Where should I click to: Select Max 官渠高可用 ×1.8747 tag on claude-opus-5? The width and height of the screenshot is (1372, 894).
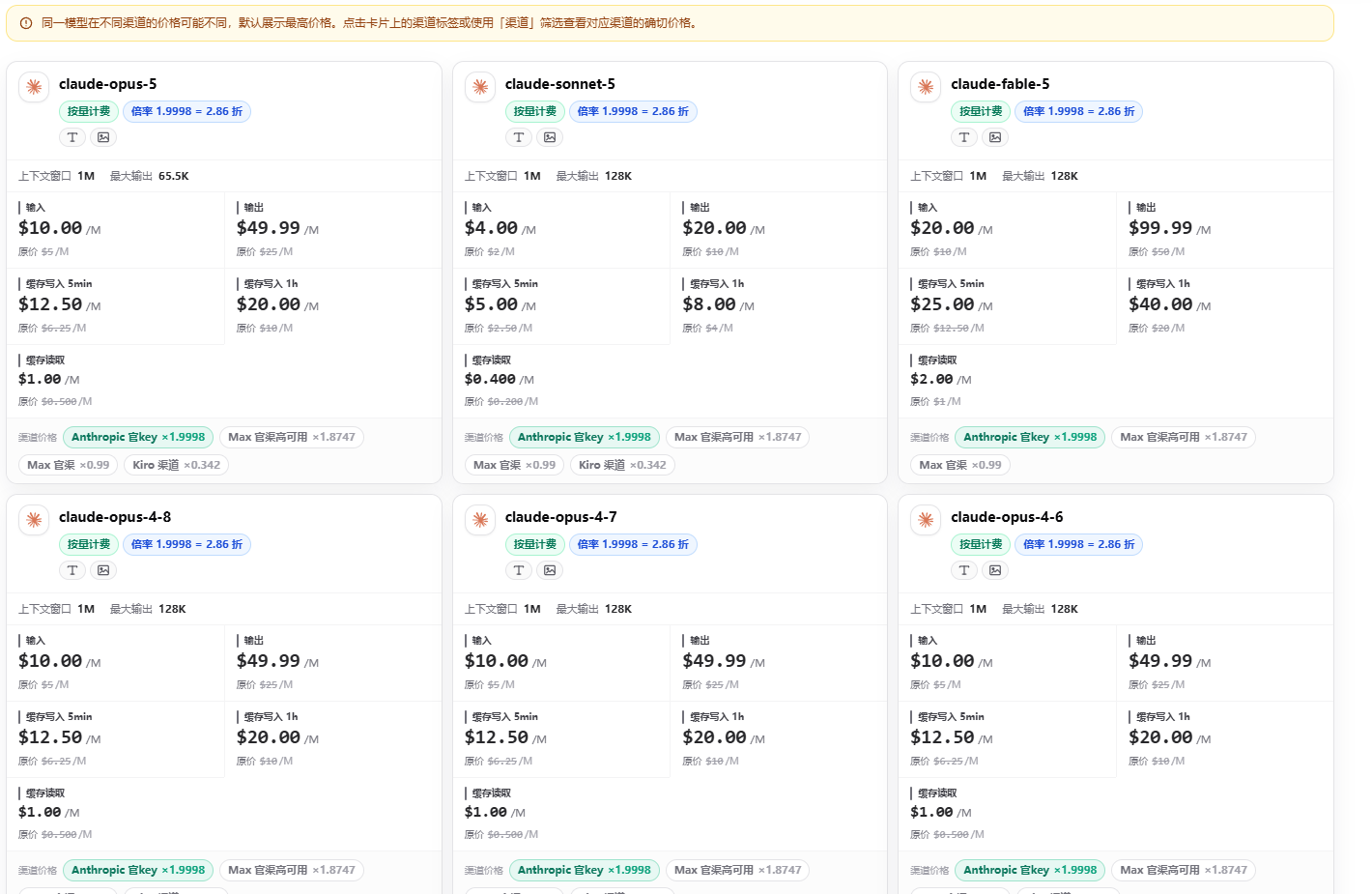click(292, 437)
